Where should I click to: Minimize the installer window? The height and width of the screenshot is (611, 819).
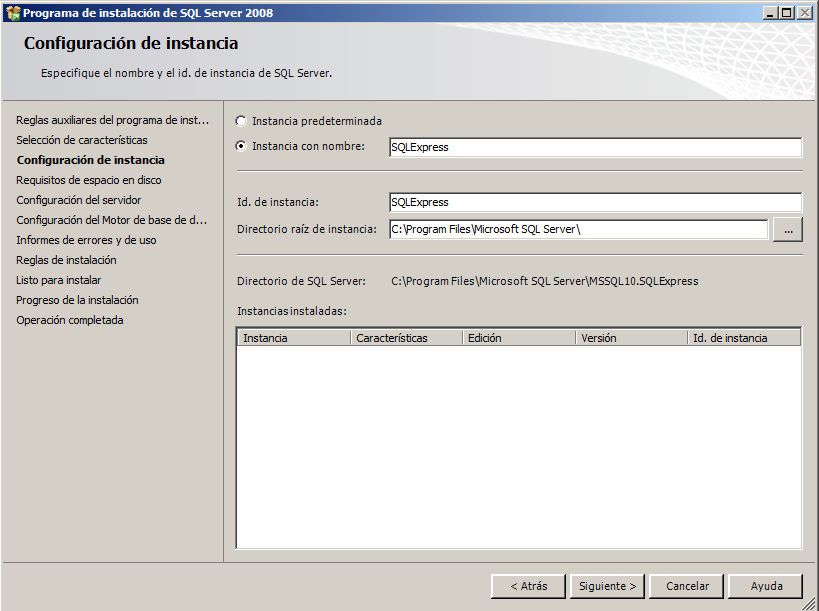[x=770, y=13]
